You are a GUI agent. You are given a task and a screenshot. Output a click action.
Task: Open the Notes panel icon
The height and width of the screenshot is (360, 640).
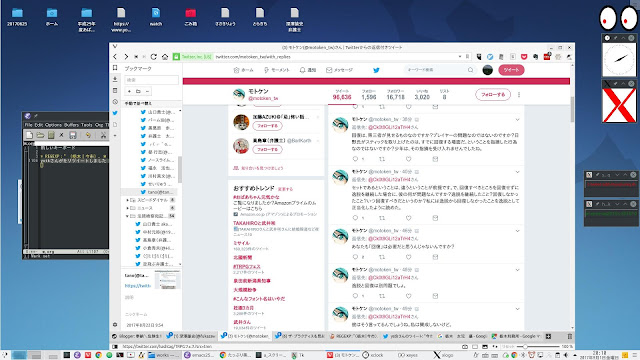[115, 91]
